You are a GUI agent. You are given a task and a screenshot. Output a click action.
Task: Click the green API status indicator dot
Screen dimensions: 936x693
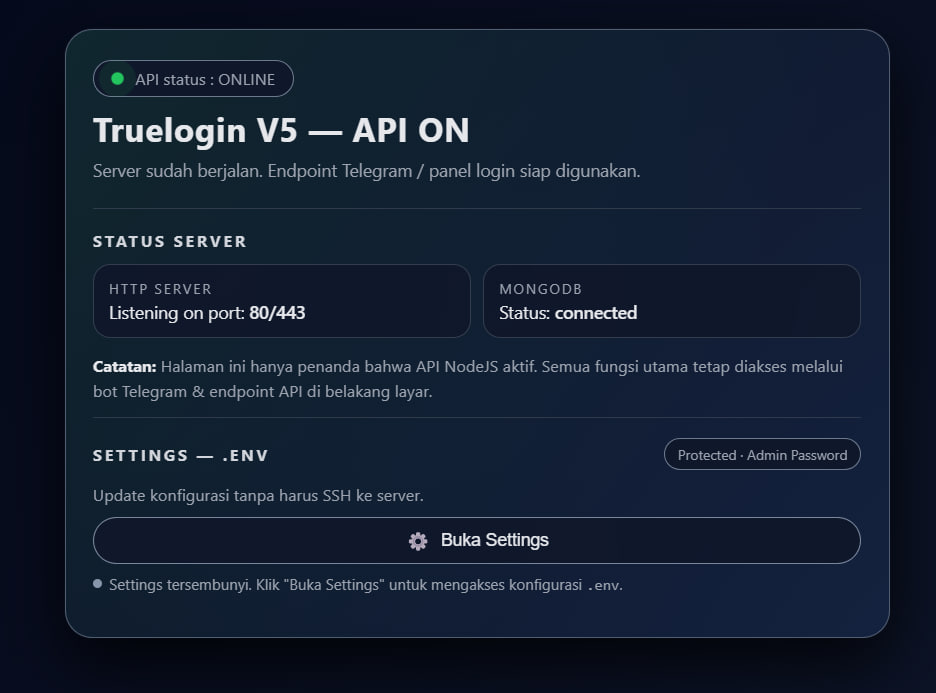(x=118, y=78)
